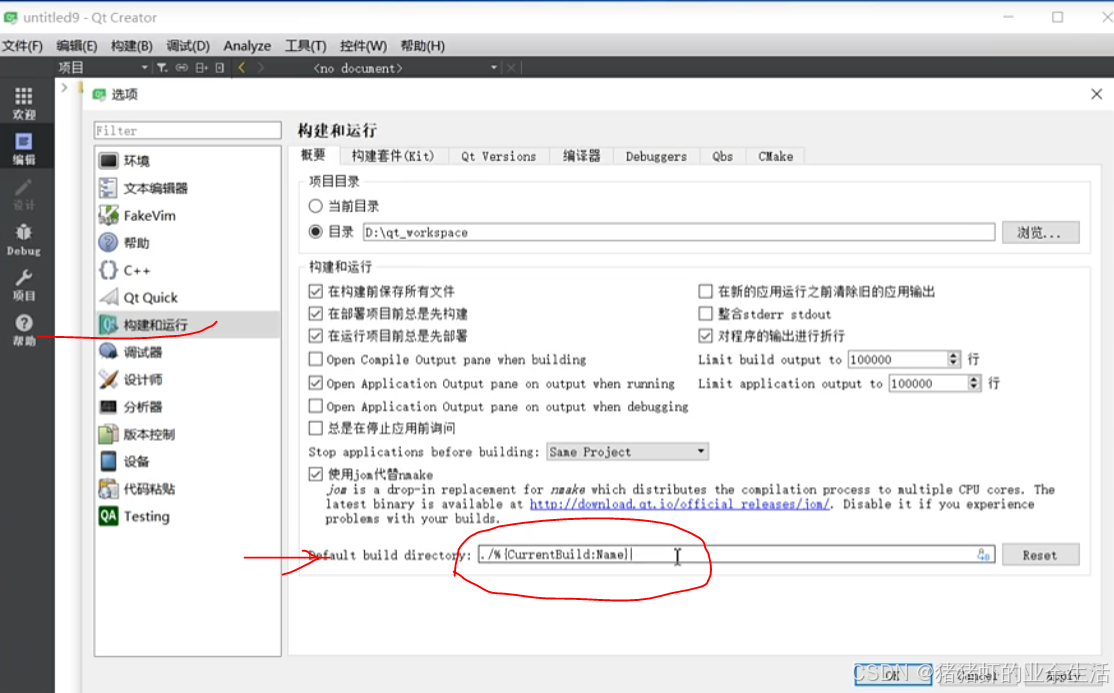
Task: Select FakeVim category
Action: [188, 215]
